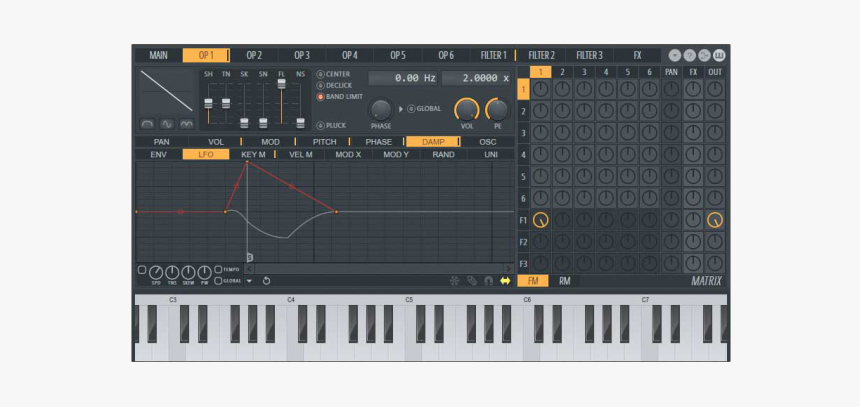Click the highlighted F1 row column 1 matrix knob
Viewport: 860px width, 407px height.
tap(541, 220)
